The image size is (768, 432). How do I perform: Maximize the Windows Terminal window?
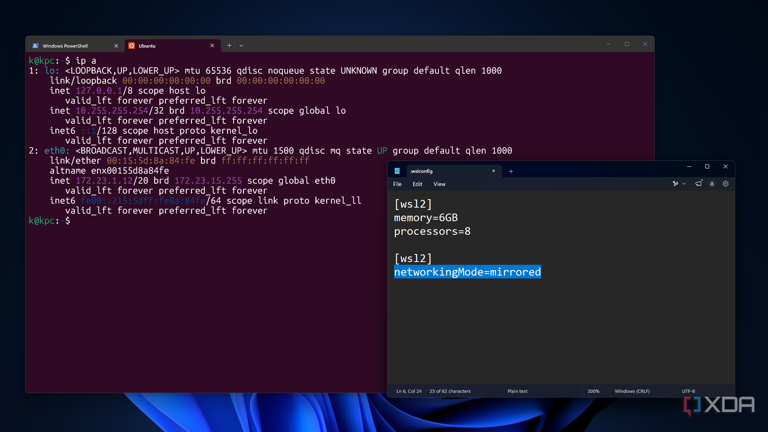pyautogui.click(x=626, y=44)
